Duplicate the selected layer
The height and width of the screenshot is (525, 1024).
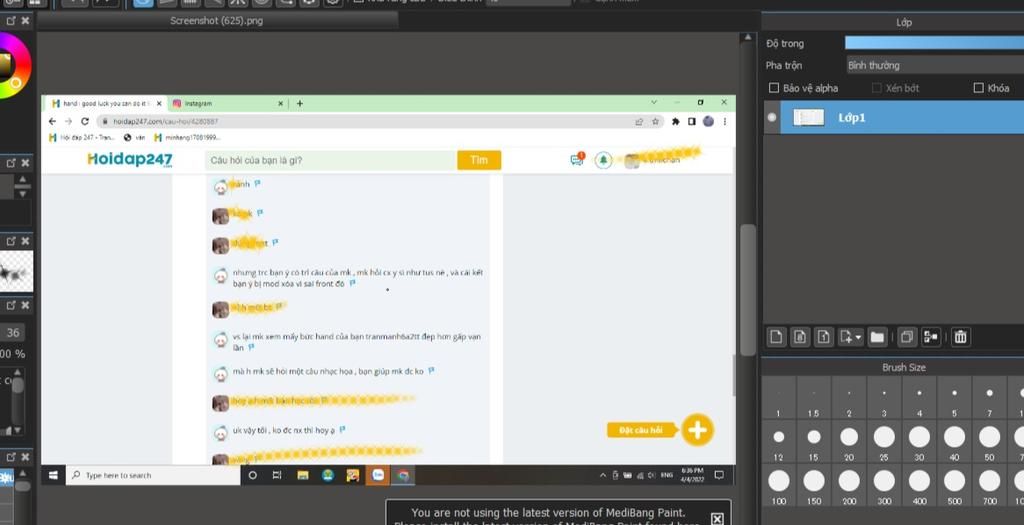(906, 337)
